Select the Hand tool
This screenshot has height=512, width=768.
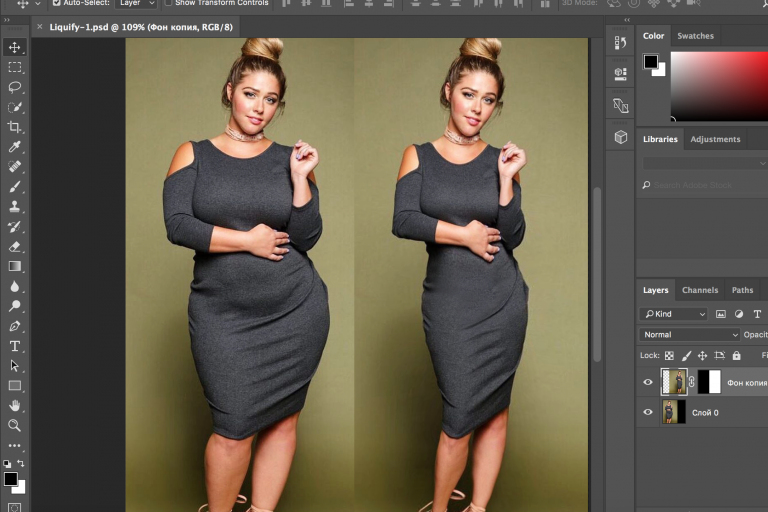click(14, 406)
